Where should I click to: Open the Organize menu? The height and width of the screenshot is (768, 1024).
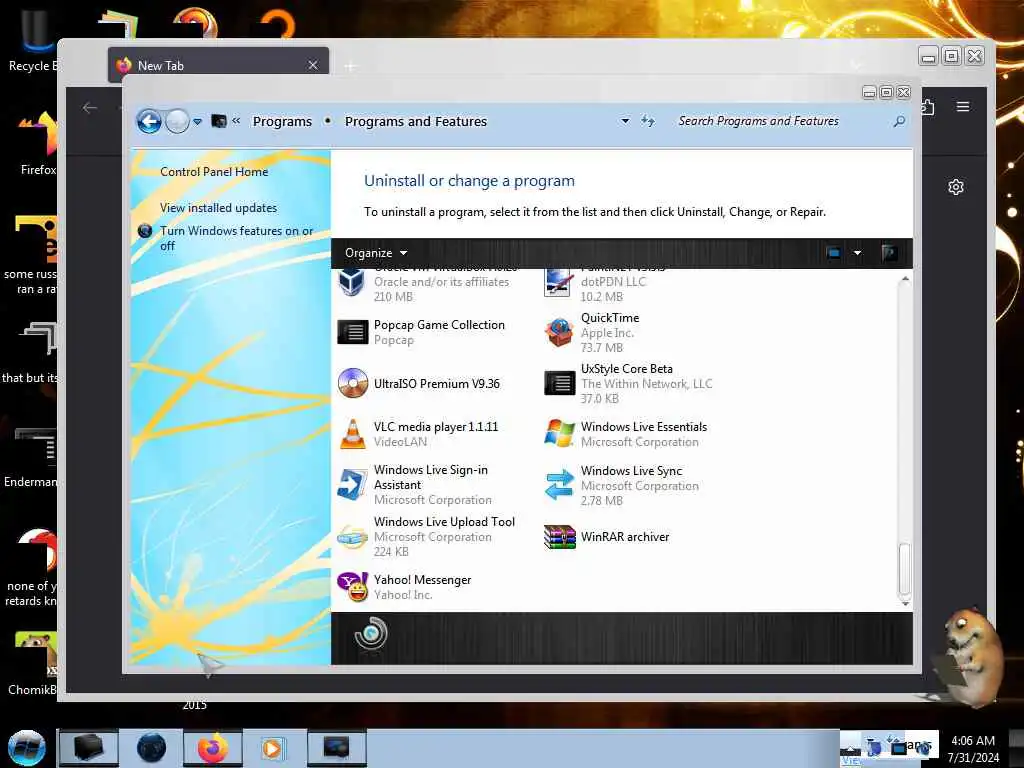376,253
